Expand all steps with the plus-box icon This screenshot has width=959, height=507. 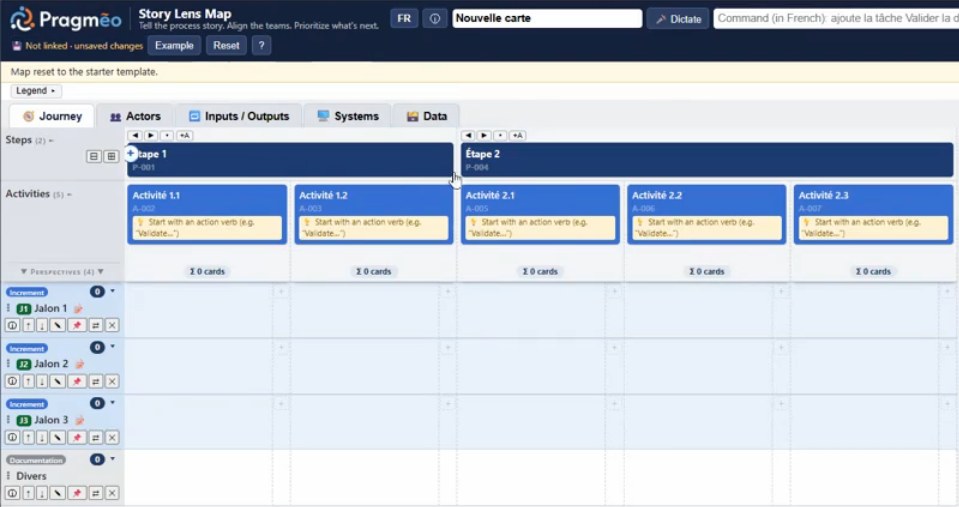pyautogui.click(x=111, y=157)
